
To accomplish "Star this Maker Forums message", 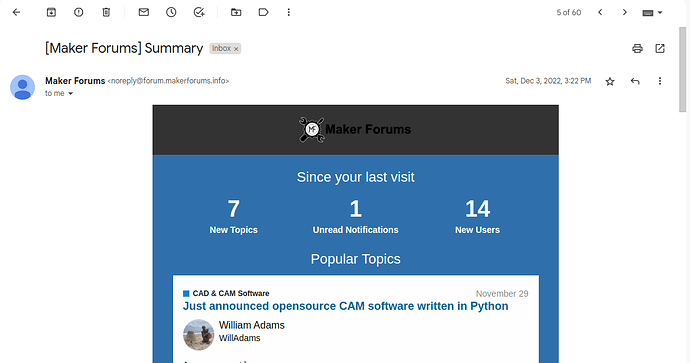I will click(x=609, y=81).
